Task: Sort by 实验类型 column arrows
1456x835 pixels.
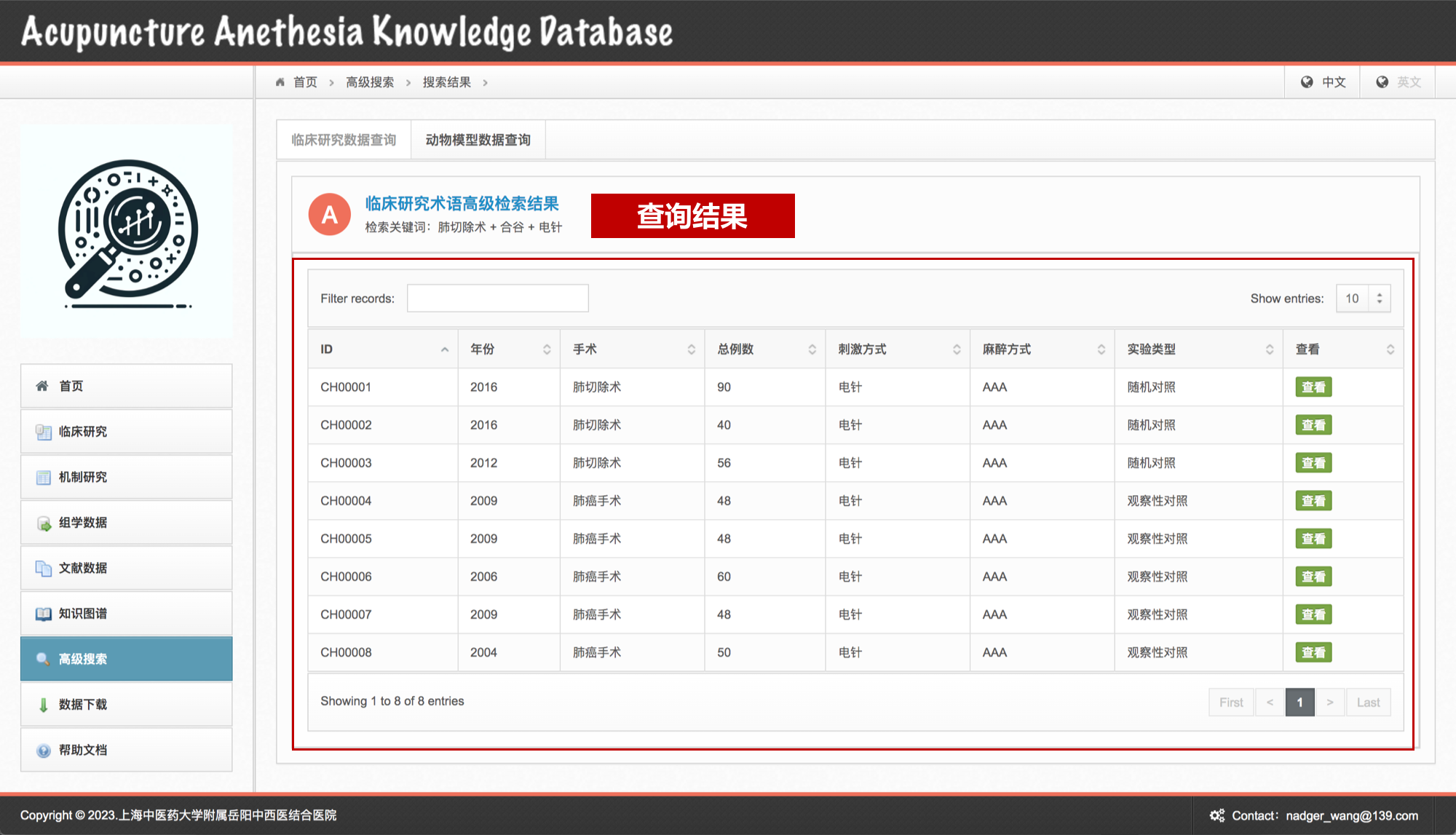Action: point(1269,349)
